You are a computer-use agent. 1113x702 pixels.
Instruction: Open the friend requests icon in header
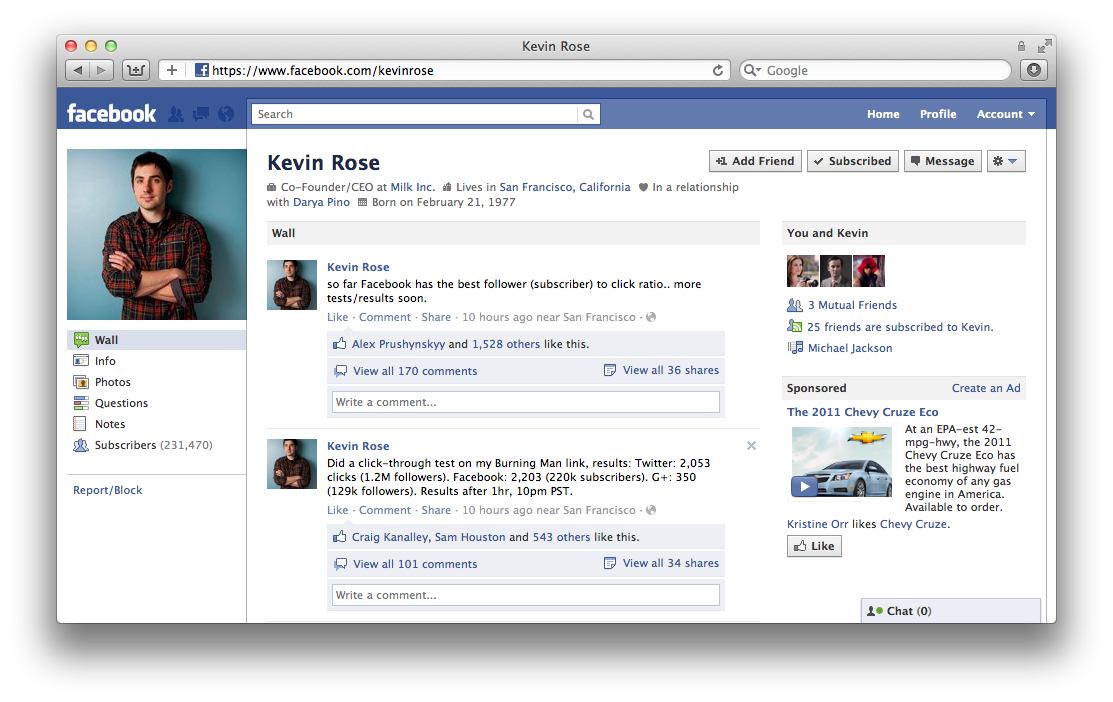point(175,114)
